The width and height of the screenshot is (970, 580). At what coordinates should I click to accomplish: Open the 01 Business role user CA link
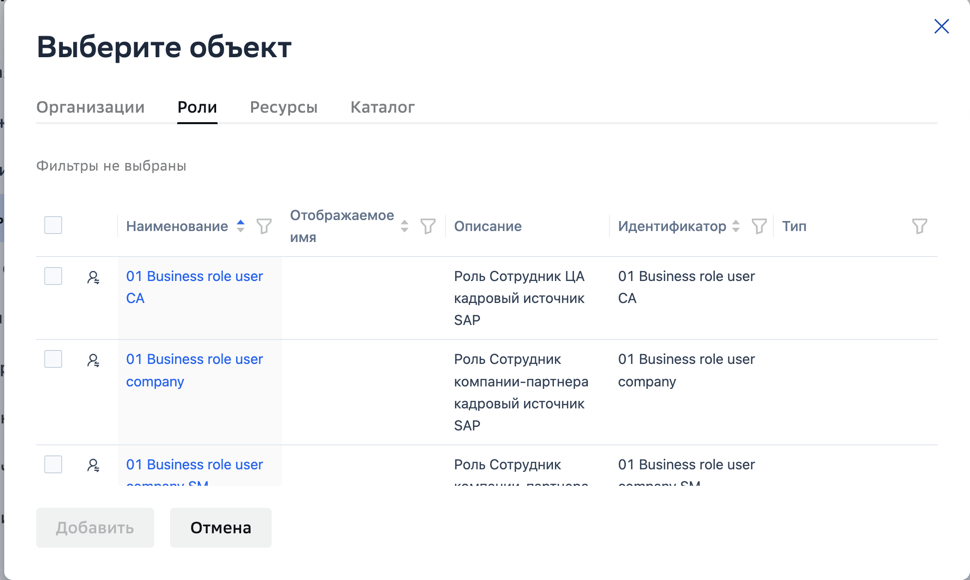tap(194, 287)
